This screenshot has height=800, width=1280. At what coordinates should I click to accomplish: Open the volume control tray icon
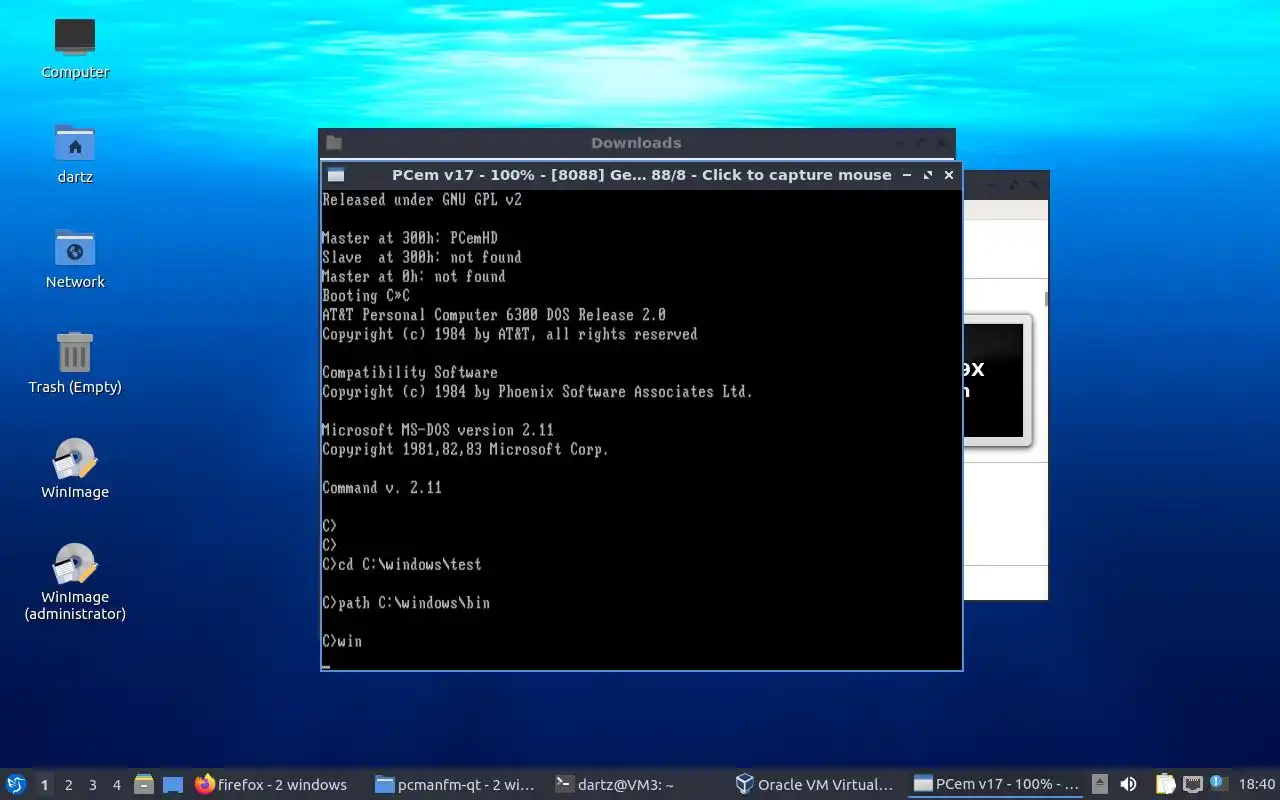point(1128,785)
